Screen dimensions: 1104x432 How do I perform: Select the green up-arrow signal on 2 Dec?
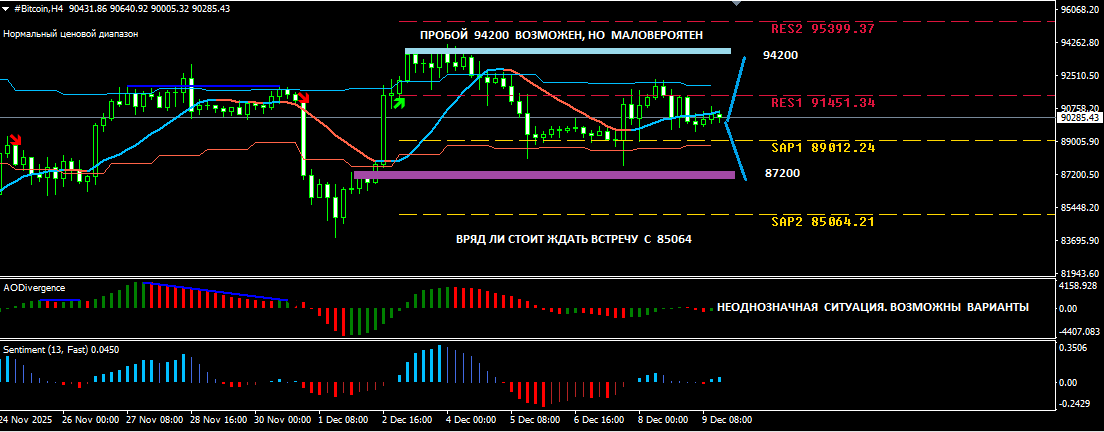tap(399, 103)
